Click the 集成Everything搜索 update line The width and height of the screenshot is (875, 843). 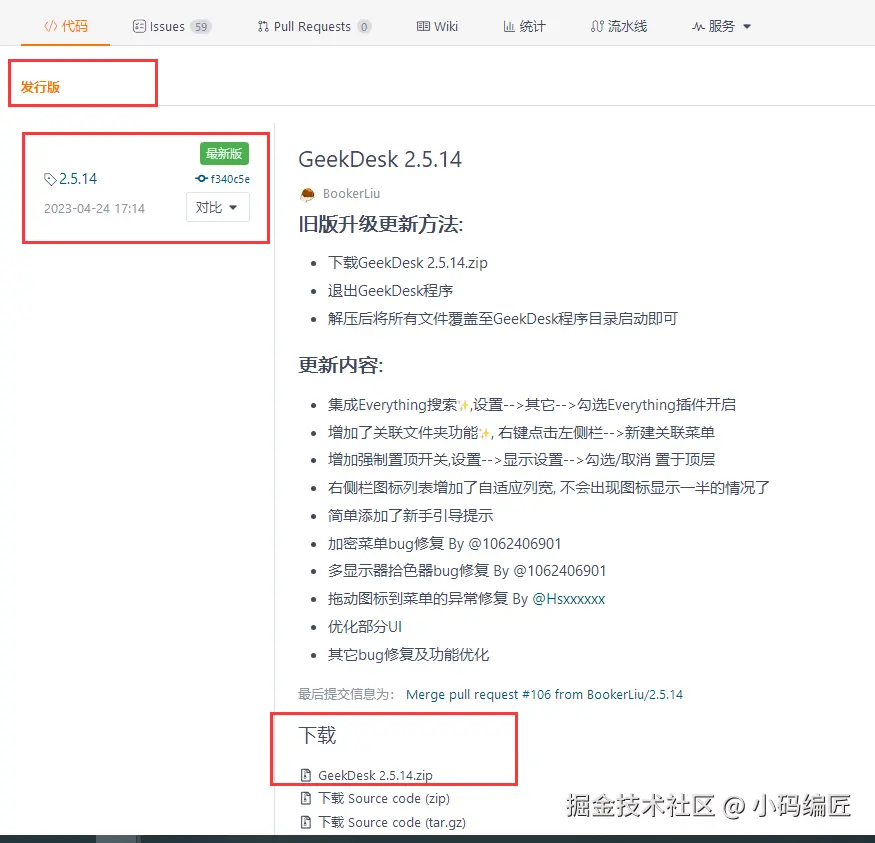pyautogui.click(x=531, y=404)
